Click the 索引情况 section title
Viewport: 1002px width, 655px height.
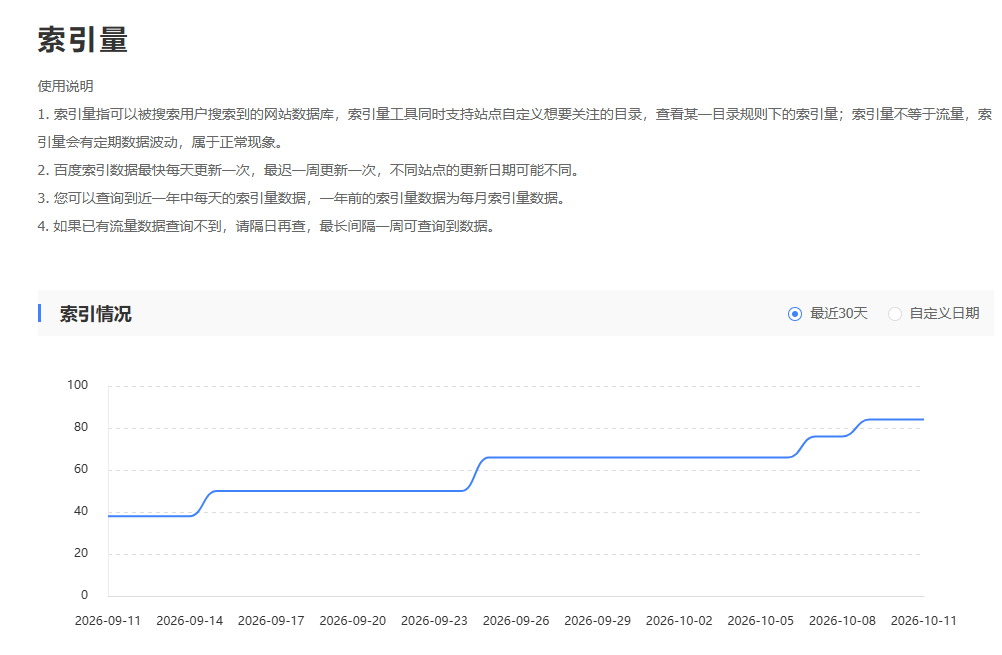[x=95, y=314]
